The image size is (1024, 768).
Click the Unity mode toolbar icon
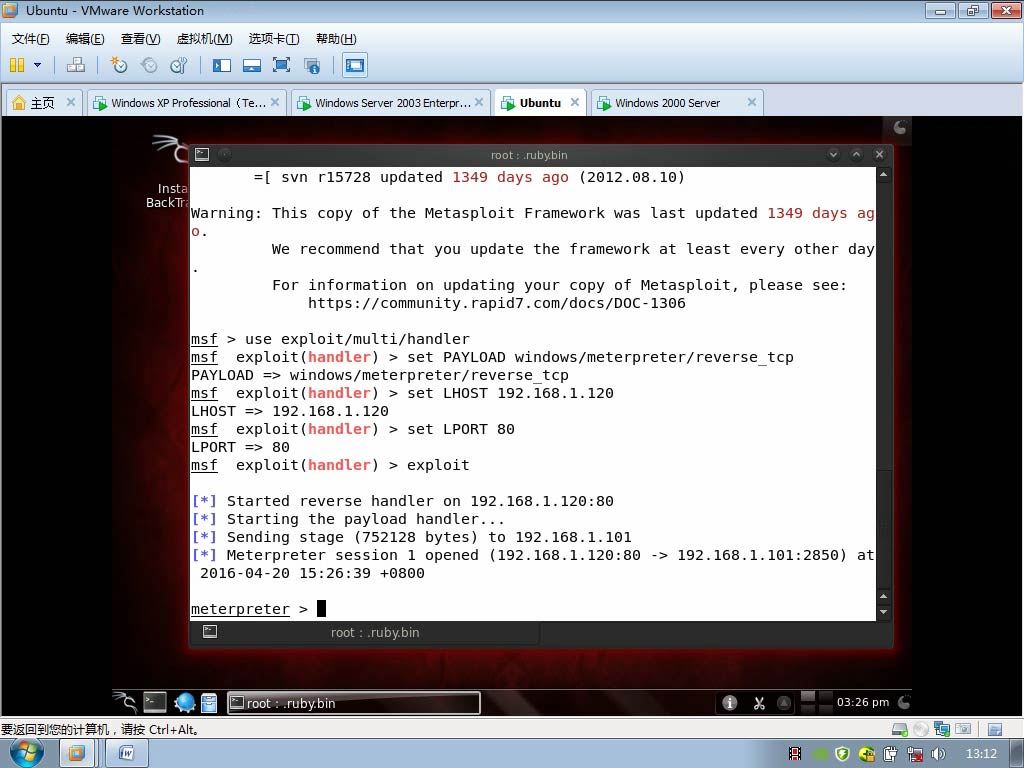tap(312, 65)
